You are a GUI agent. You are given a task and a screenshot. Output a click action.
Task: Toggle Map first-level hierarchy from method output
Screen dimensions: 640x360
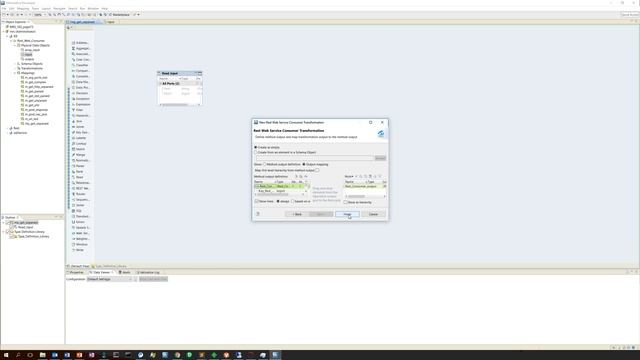click(318, 170)
